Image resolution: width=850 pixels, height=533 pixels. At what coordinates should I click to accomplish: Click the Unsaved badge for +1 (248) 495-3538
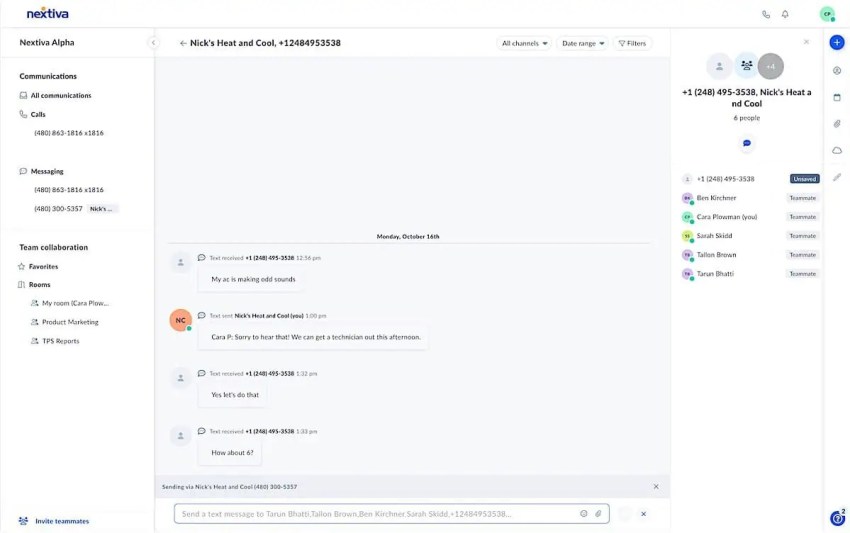point(804,179)
